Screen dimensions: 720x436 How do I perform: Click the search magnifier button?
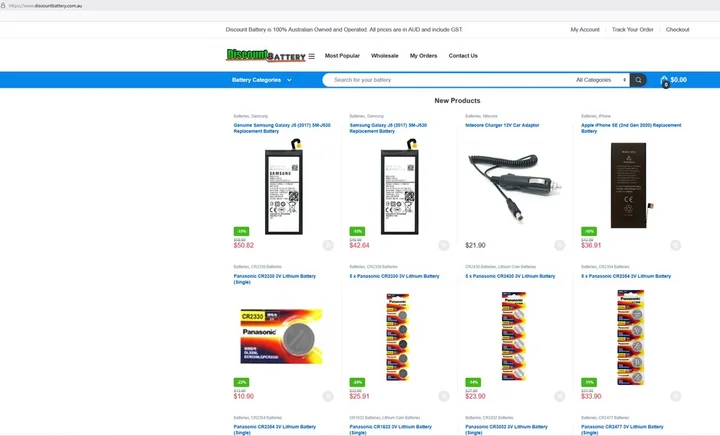[x=638, y=80]
